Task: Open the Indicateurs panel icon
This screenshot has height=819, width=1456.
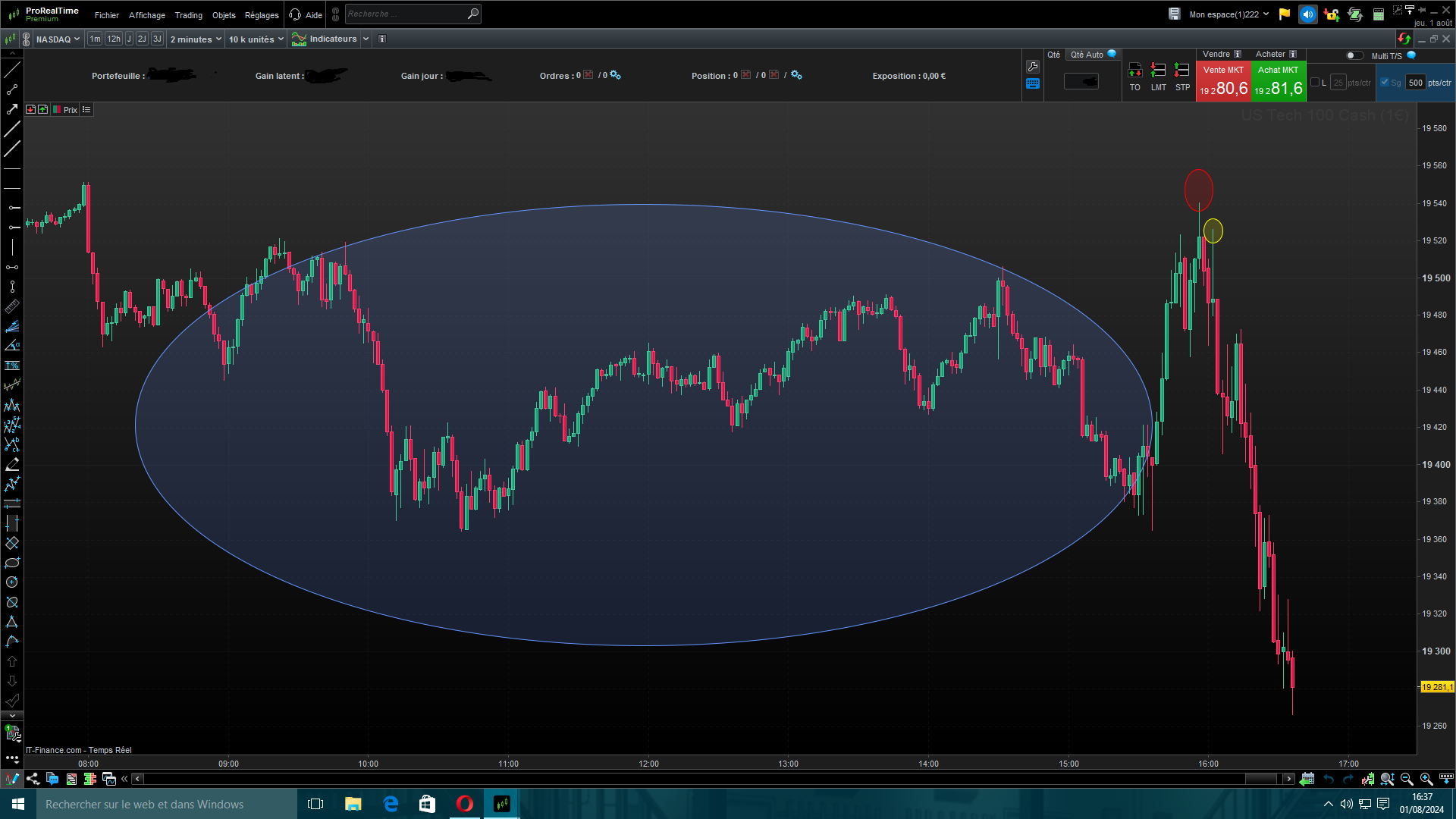Action: tap(300, 39)
